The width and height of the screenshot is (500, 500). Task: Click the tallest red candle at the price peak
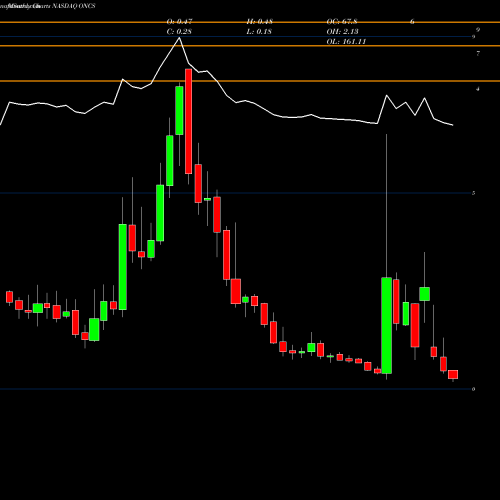tap(188, 121)
